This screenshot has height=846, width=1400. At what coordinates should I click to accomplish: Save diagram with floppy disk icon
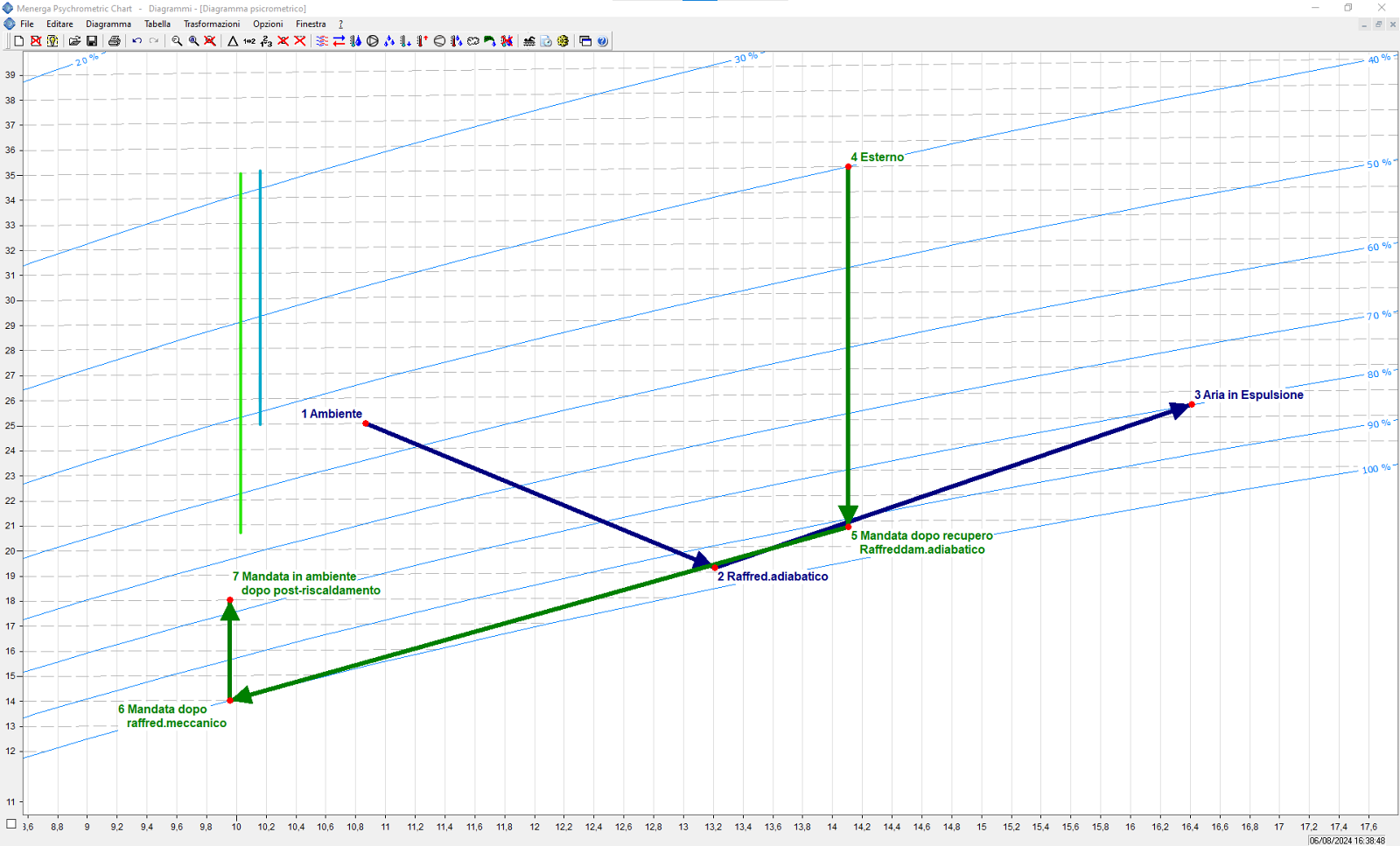click(x=92, y=41)
